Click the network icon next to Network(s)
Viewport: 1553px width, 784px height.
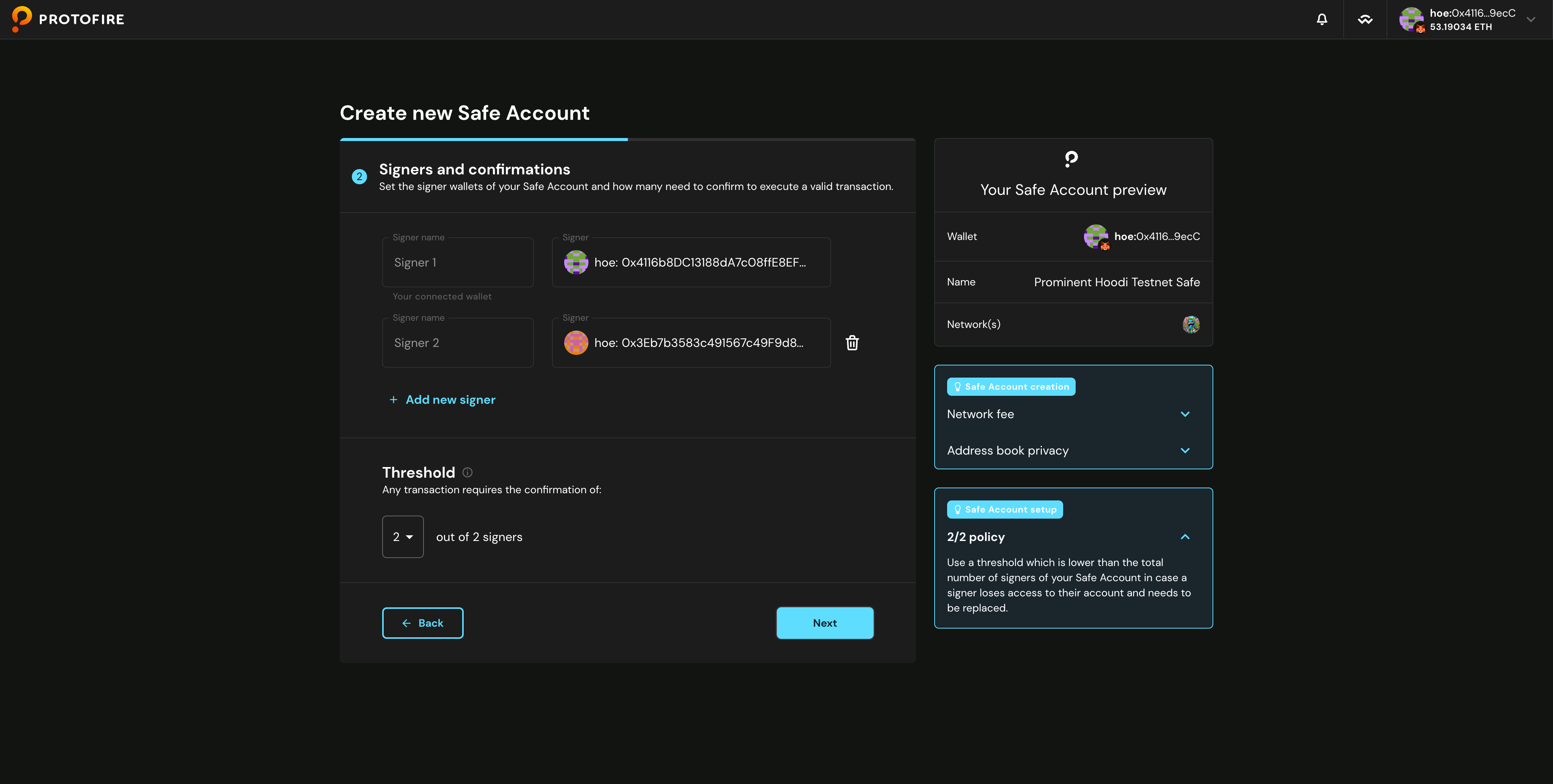pyautogui.click(x=1191, y=324)
